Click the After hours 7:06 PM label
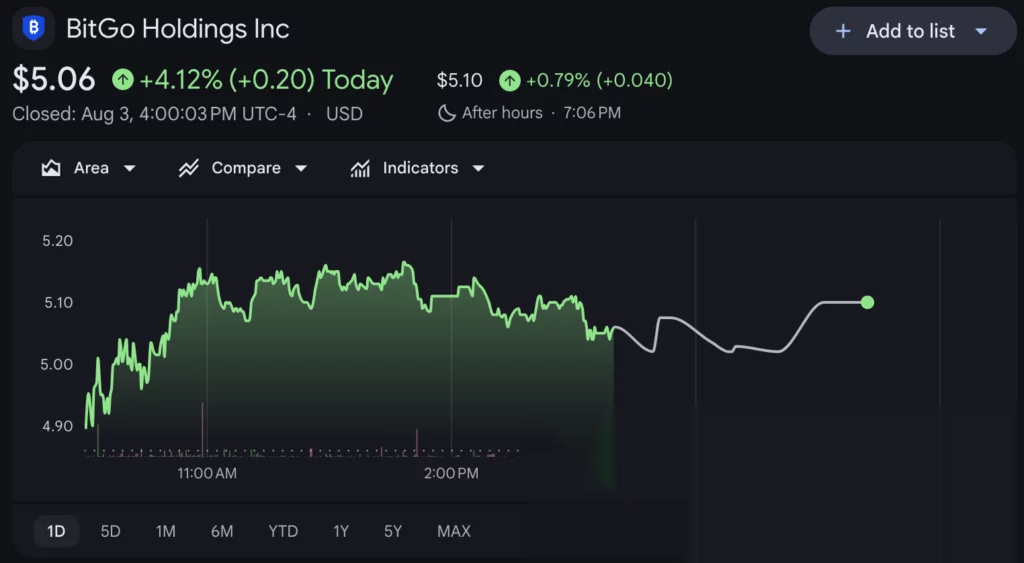 coord(541,113)
